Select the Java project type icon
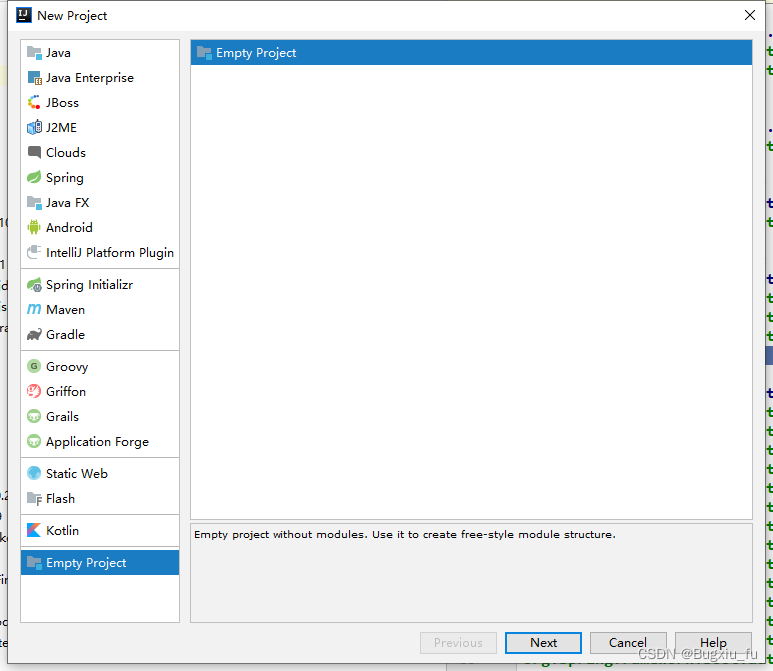Image resolution: width=773 pixels, height=671 pixels. (34, 53)
